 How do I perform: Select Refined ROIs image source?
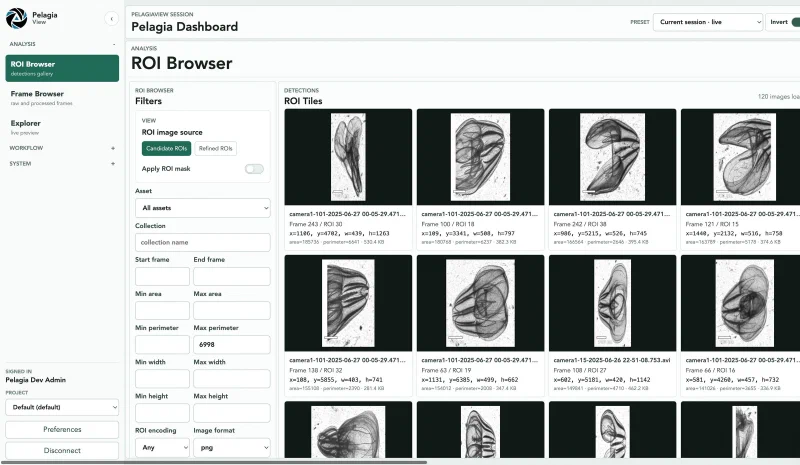pyautogui.click(x=215, y=149)
